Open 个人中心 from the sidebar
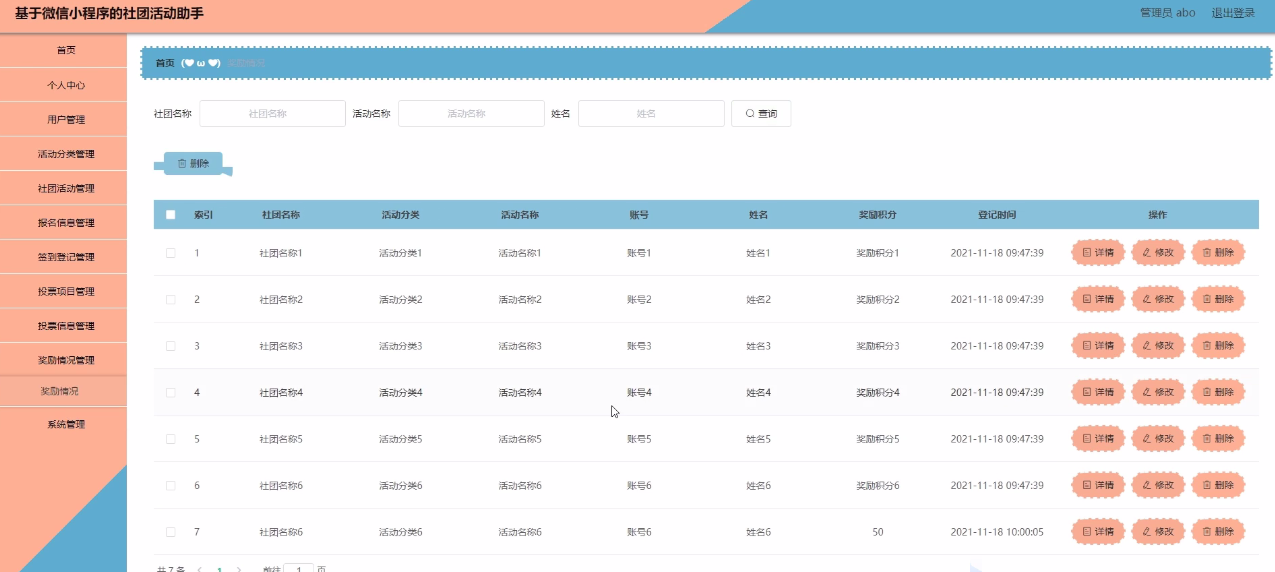 pyautogui.click(x=66, y=85)
